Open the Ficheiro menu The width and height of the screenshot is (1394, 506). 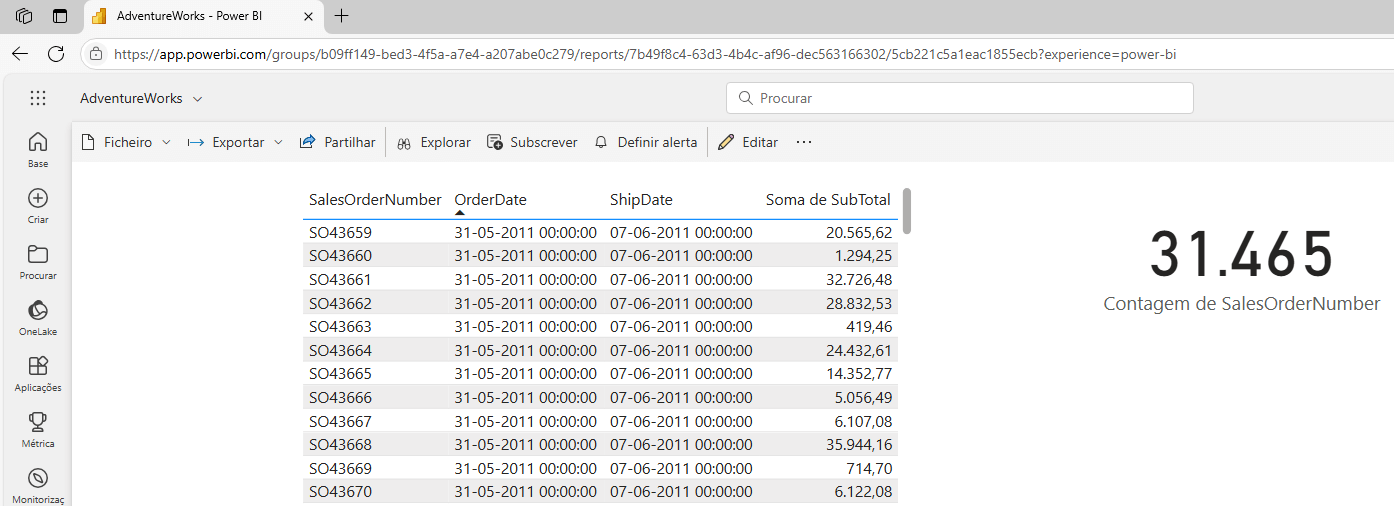point(126,142)
